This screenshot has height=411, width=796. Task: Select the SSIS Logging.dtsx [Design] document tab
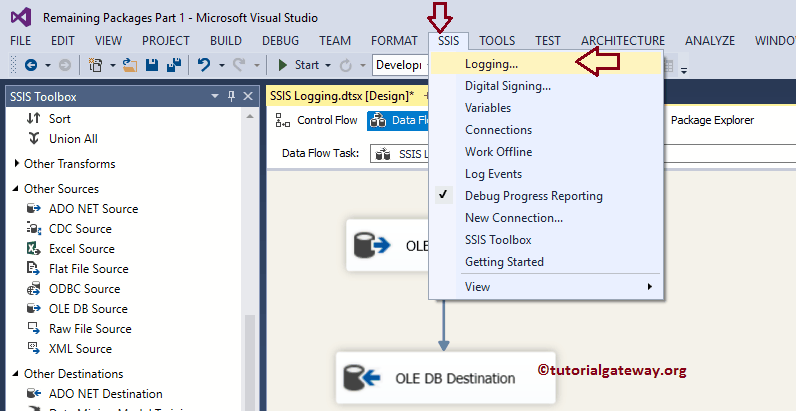pos(342,96)
